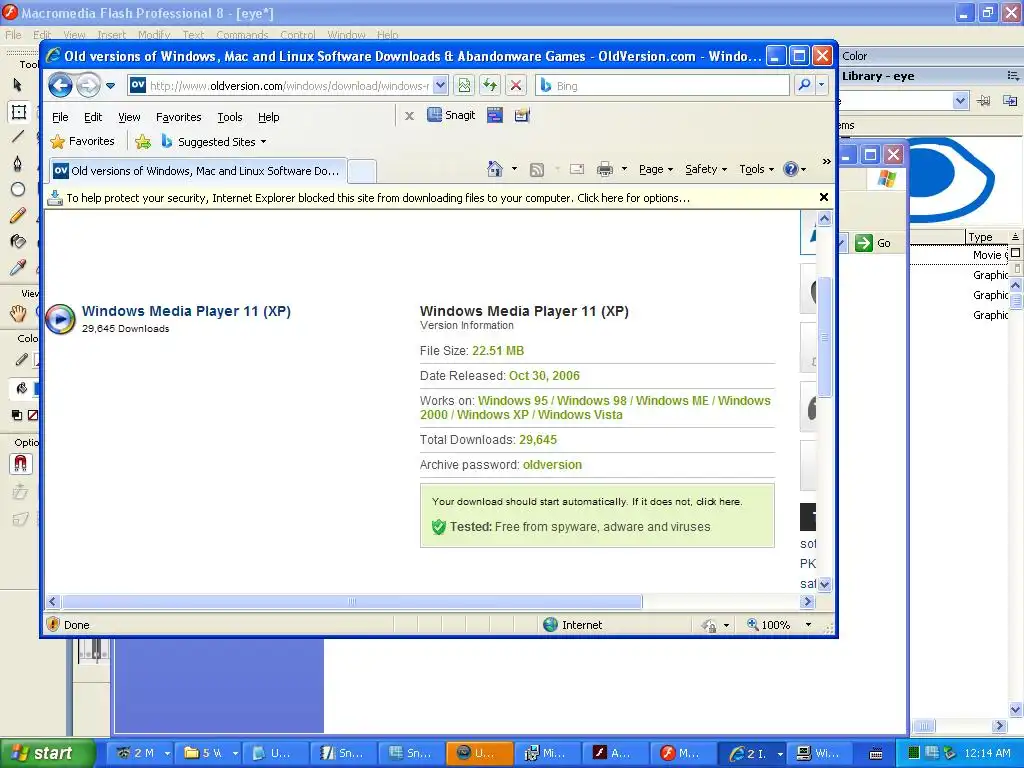Click the horizontal scrollbar thumb in IE
Image resolution: width=1024 pixels, height=768 pixels.
[x=352, y=601]
